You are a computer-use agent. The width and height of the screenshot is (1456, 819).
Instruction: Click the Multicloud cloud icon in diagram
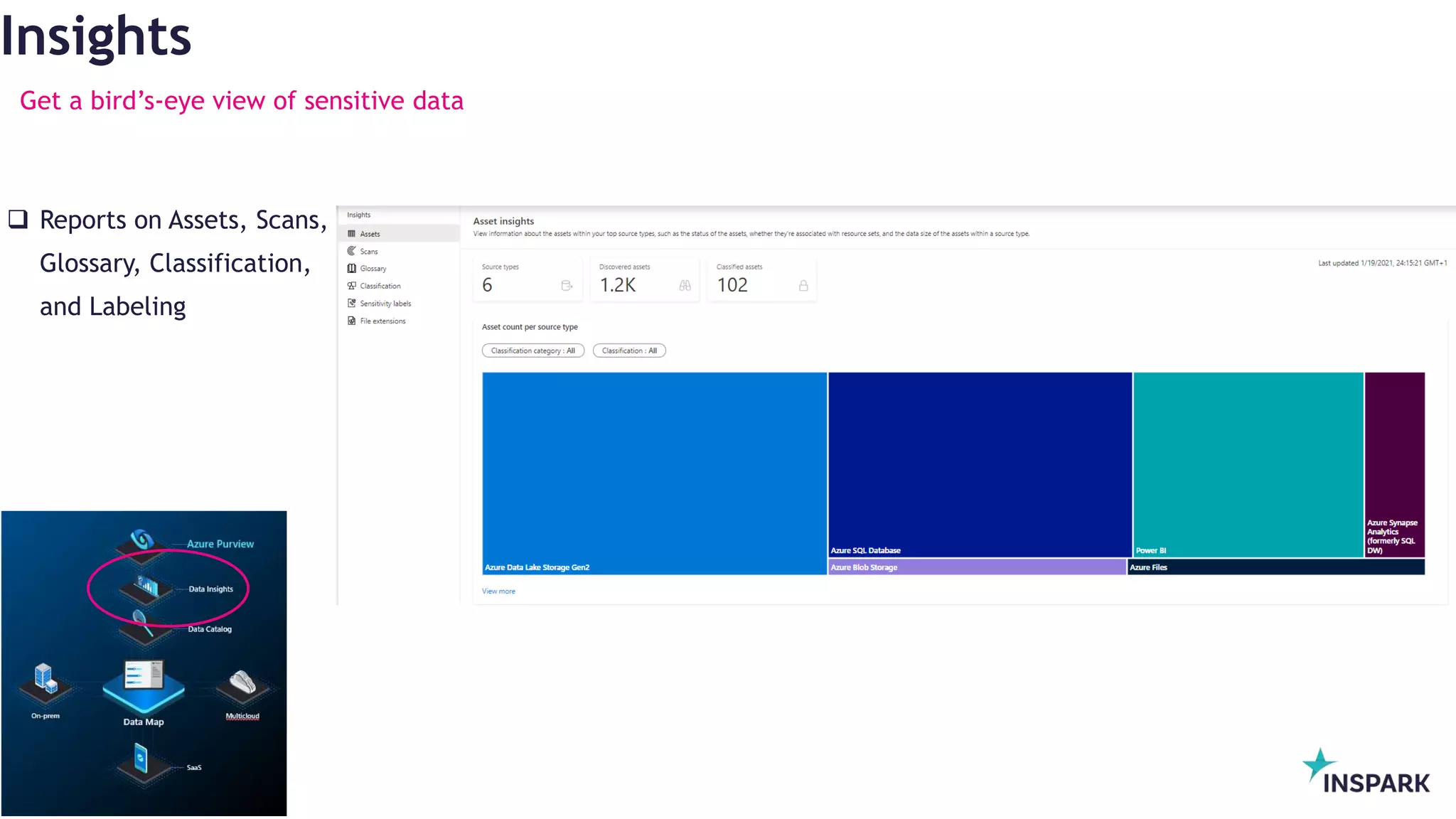coord(242,682)
